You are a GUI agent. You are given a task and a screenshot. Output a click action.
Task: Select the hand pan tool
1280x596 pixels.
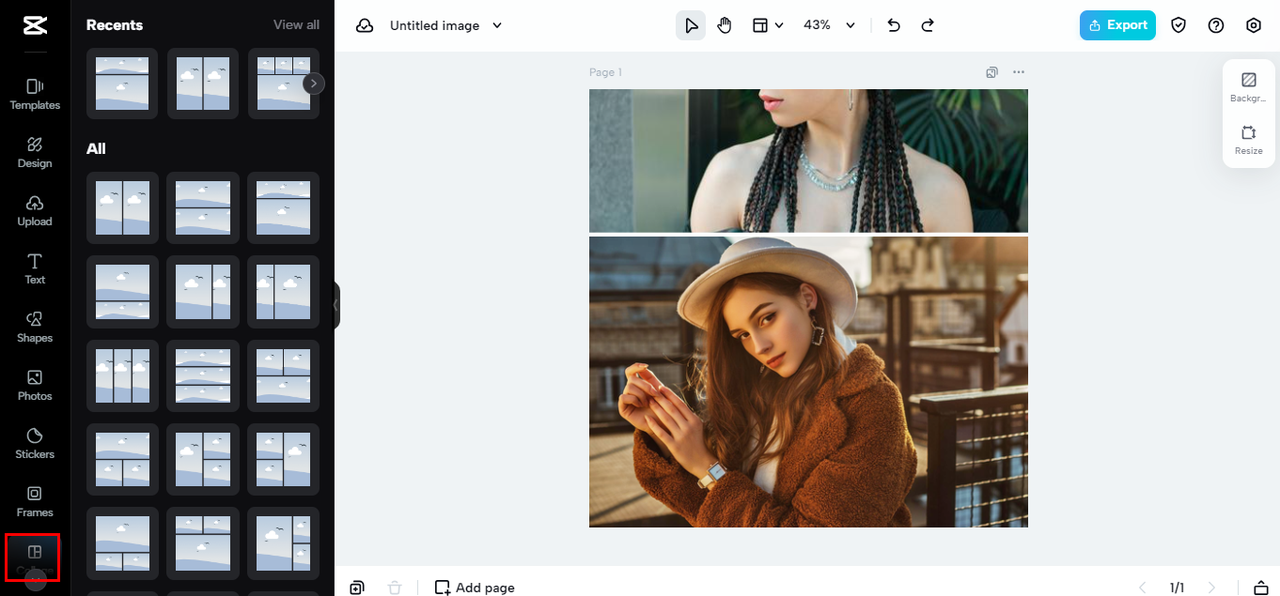[x=724, y=25]
